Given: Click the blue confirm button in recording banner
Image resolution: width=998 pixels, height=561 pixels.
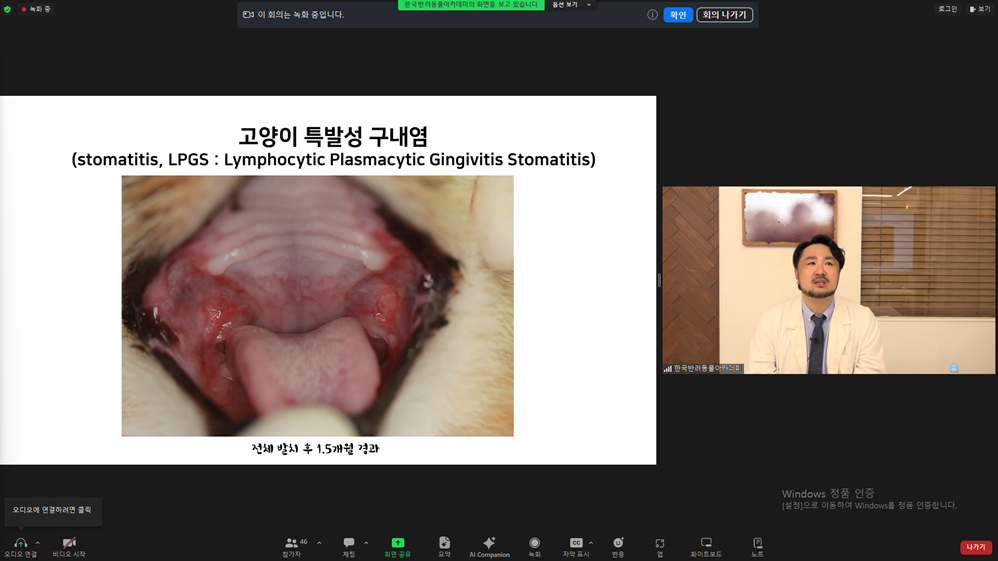Looking at the screenshot, I should pos(678,15).
